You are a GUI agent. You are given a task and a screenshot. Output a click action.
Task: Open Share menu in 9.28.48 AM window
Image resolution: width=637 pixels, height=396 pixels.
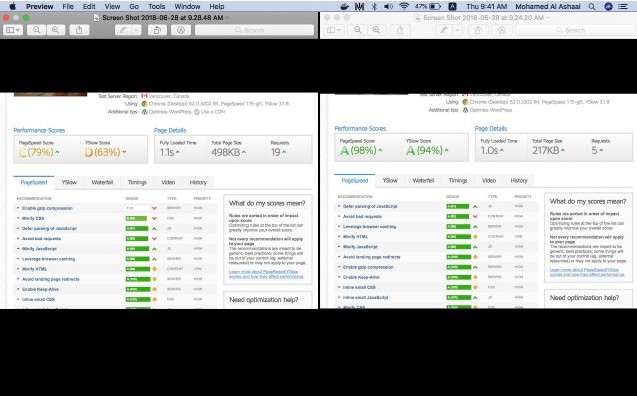pyautogui.click(x=79, y=30)
